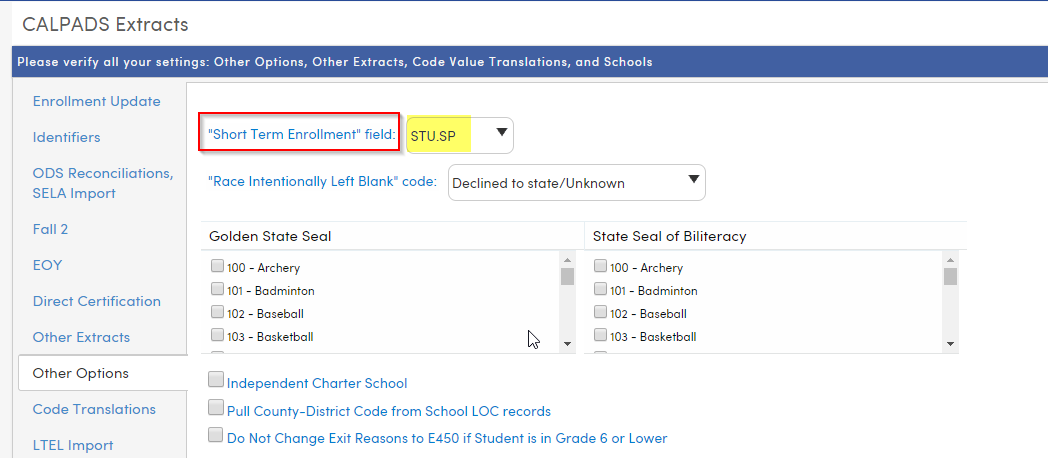The height and width of the screenshot is (458, 1048).
Task: Check 103 - Basketball under State Seal of Biliteracy
Action: pos(600,335)
